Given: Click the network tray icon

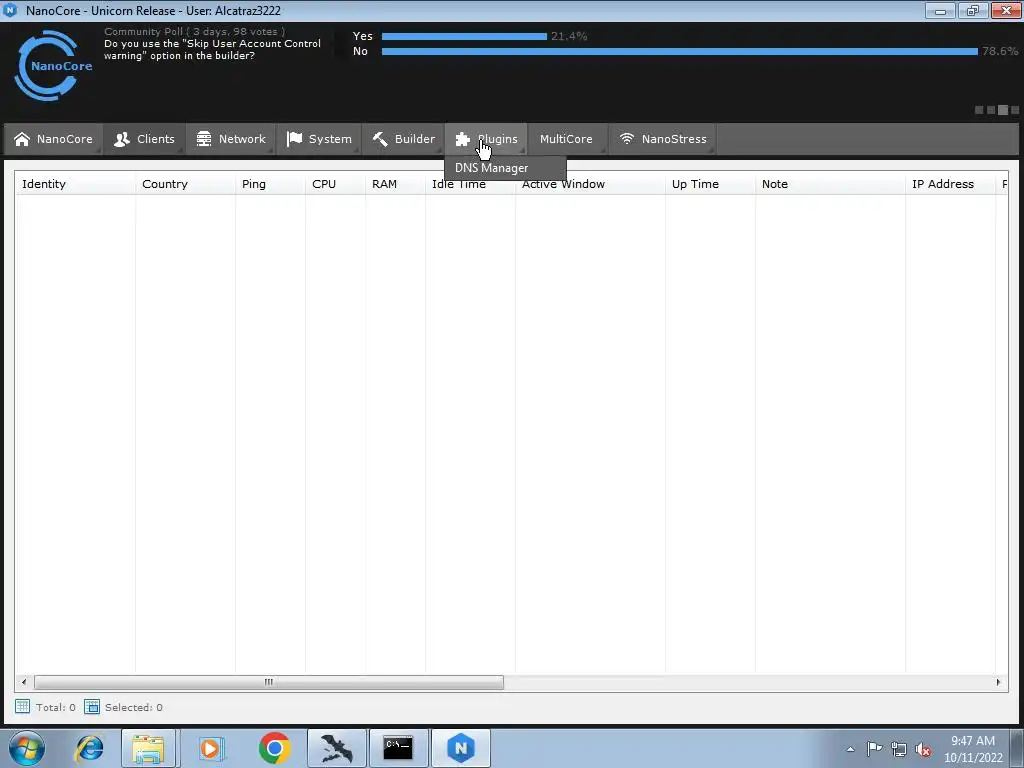Looking at the screenshot, I should click(899, 749).
